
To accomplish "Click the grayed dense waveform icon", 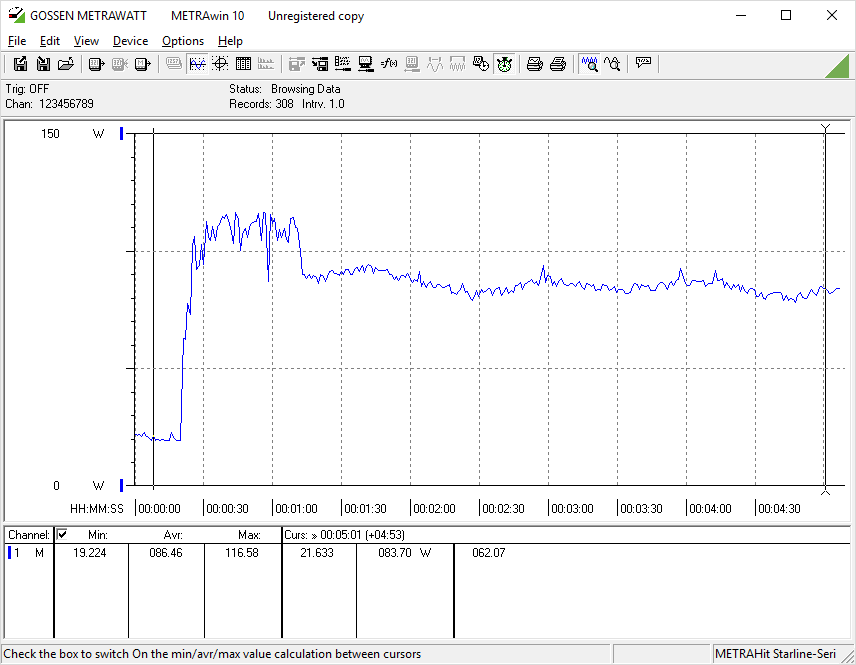I will click(457, 64).
